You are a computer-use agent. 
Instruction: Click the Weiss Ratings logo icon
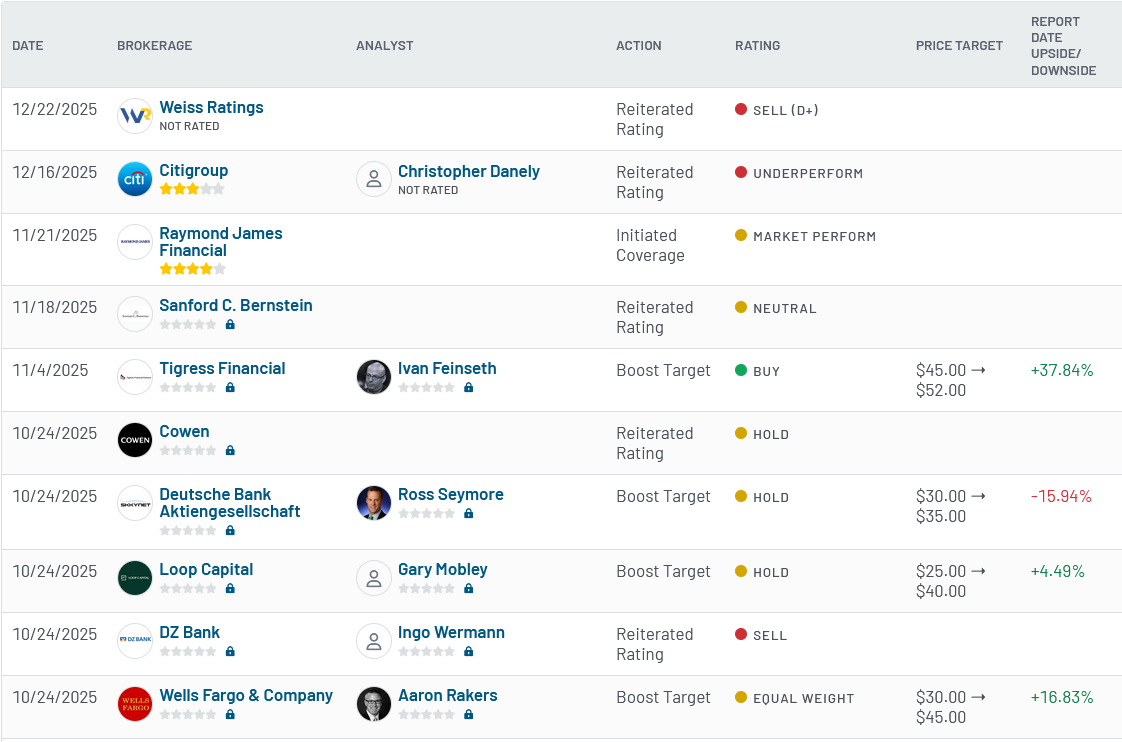[x=135, y=116]
